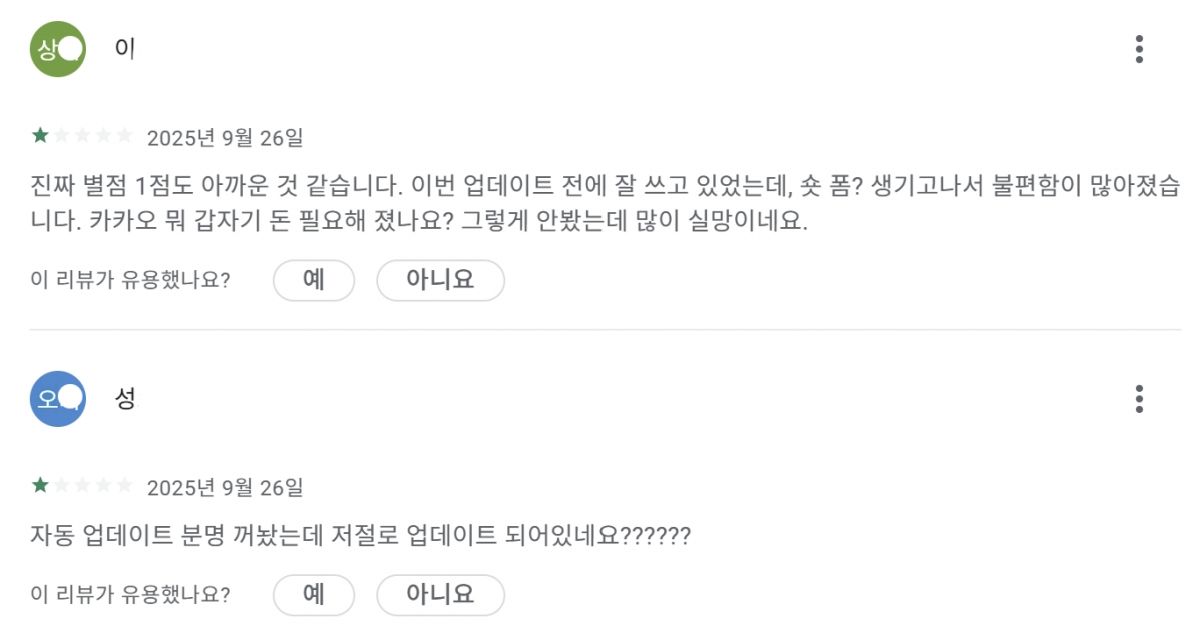Screen dimensions: 1200x640
Task: Click the filled green star on 성's review
Action: (40, 486)
